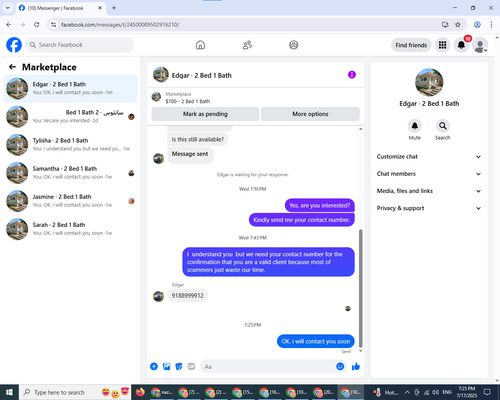The width and height of the screenshot is (500, 400).
Task: Send a thumbs-up like
Action: 356,367
